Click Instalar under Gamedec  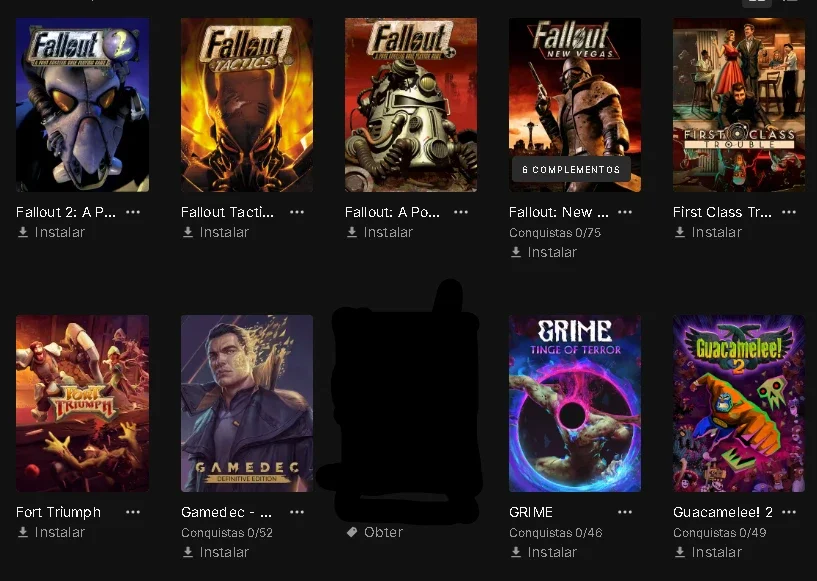click(x=215, y=552)
